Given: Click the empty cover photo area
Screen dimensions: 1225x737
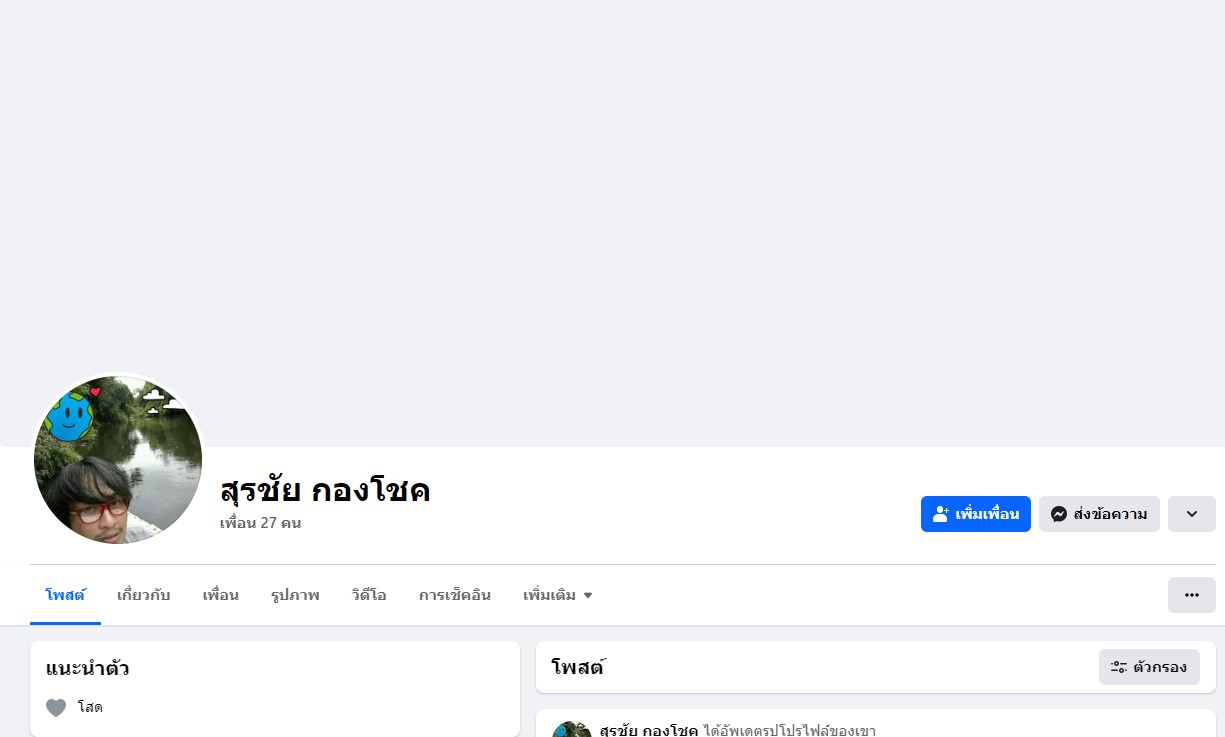Looking at the screenshot, I should click(x=612, y=200).
